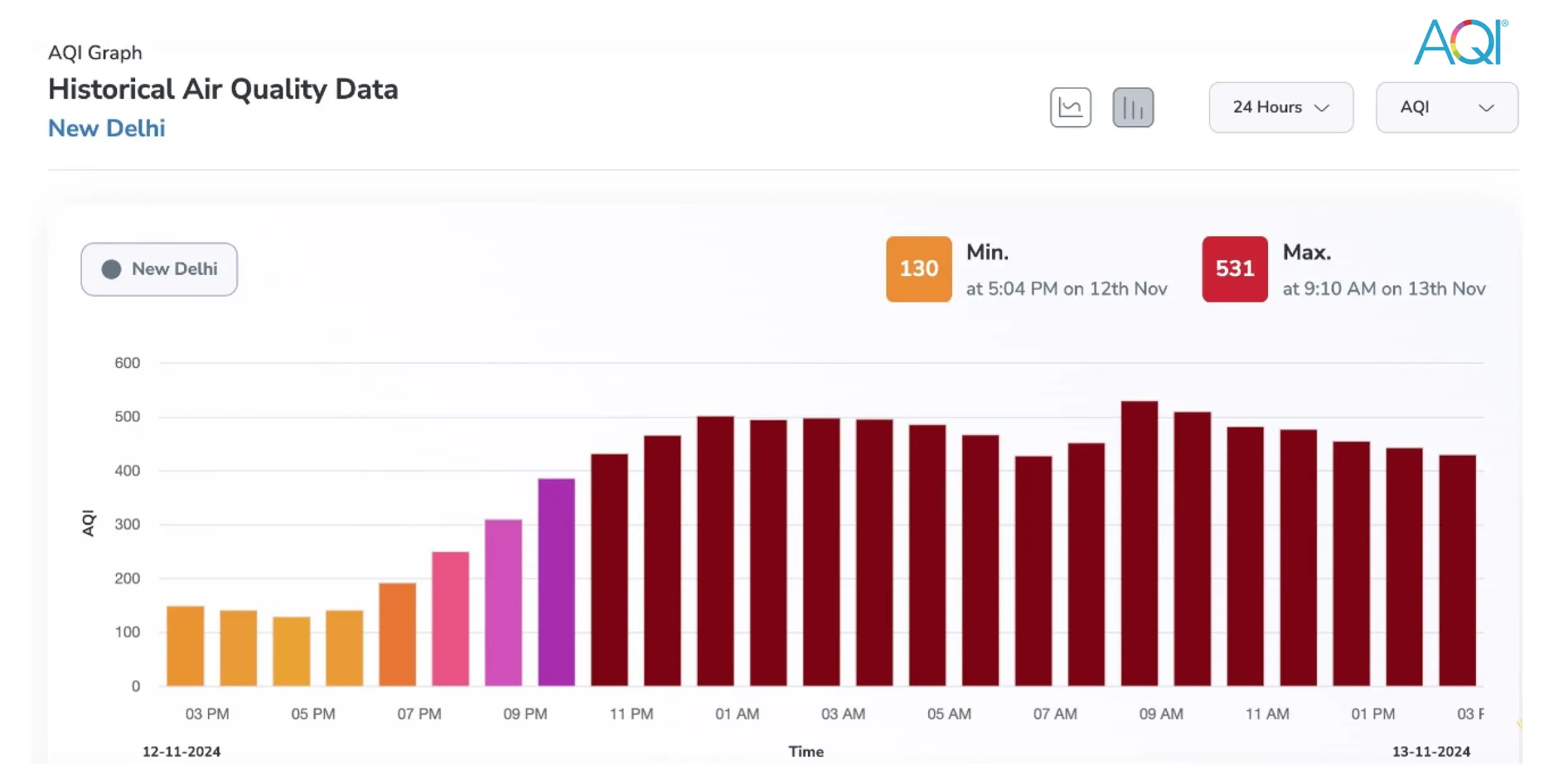Switch to line chart view icon
Image resolution: width=1550 pixels, height=784 pixels.
pos(1073,107)
